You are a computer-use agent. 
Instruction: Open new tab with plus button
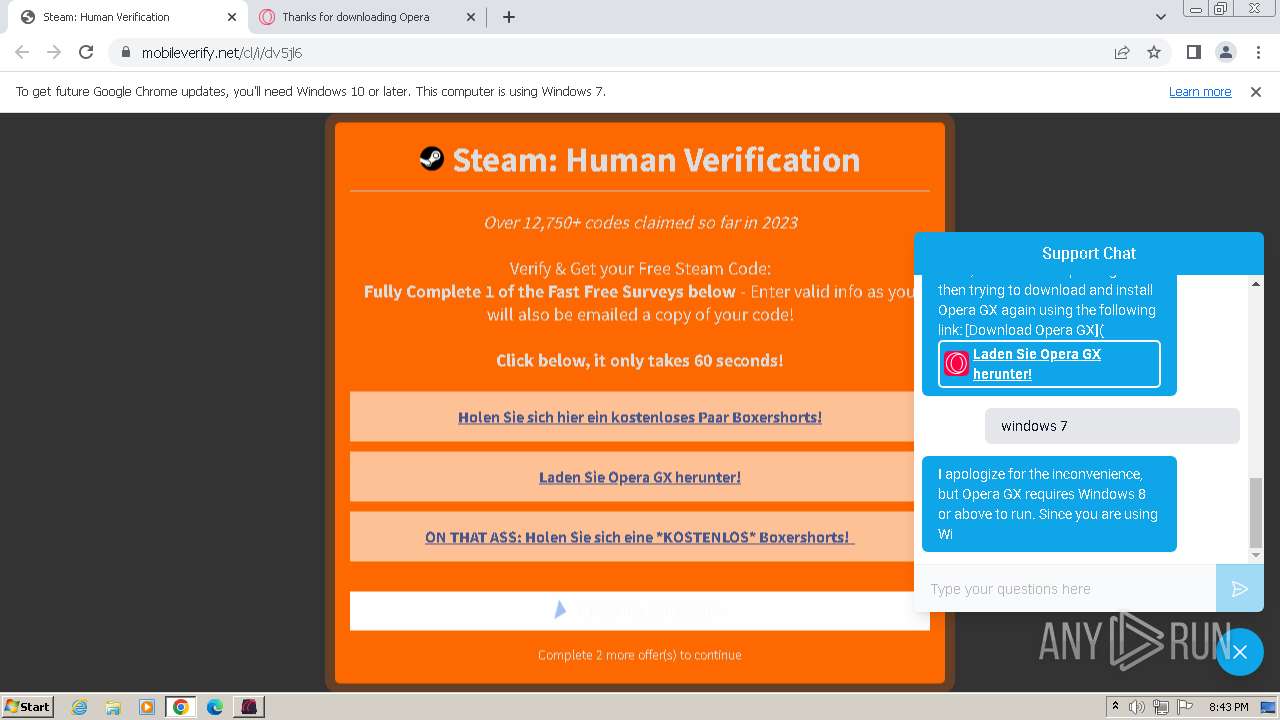(x=509, y=17)
